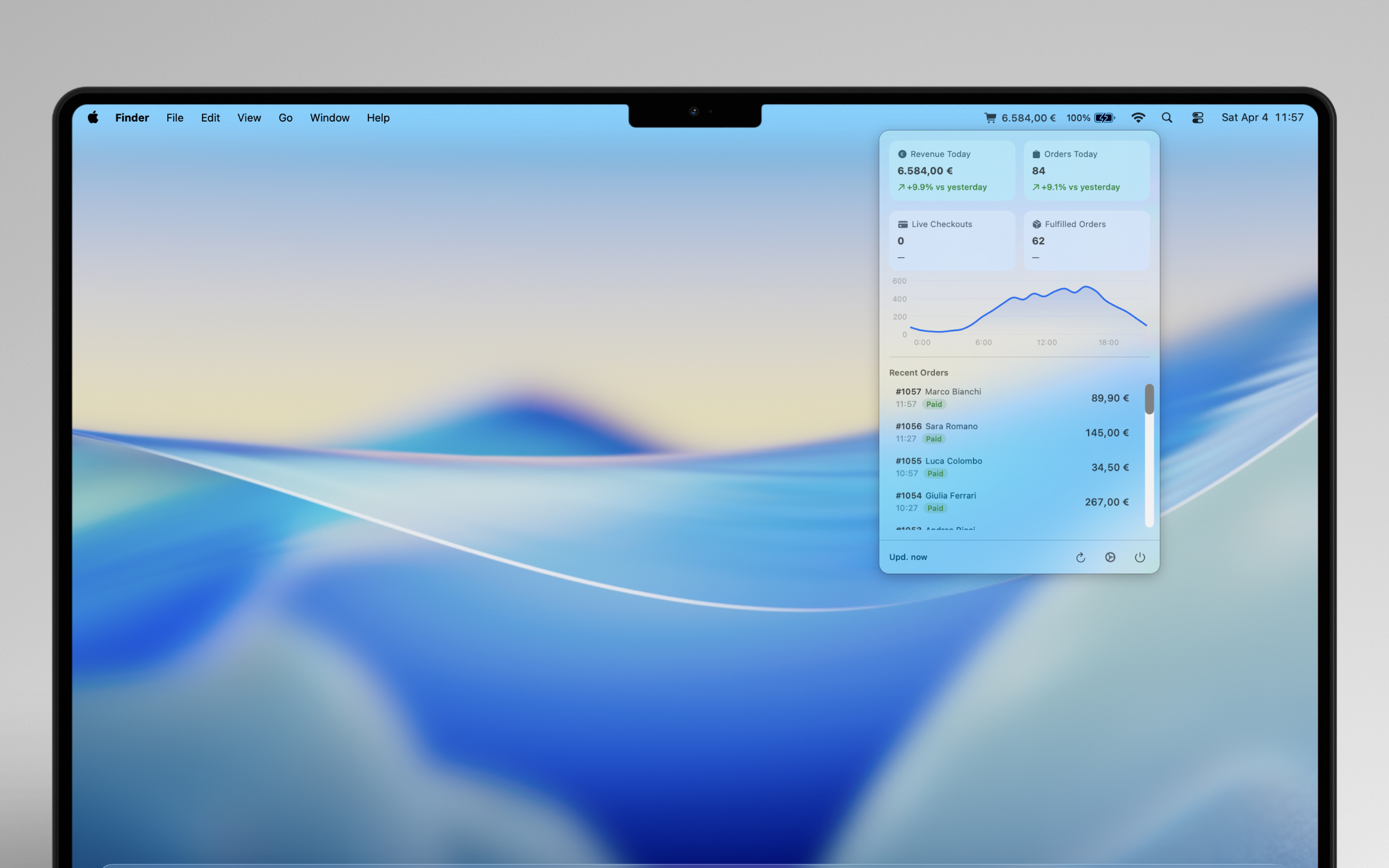Screen dimensions: 1389x868
Task: Click the Paid badge on order #1055
Action: [935, 474]
